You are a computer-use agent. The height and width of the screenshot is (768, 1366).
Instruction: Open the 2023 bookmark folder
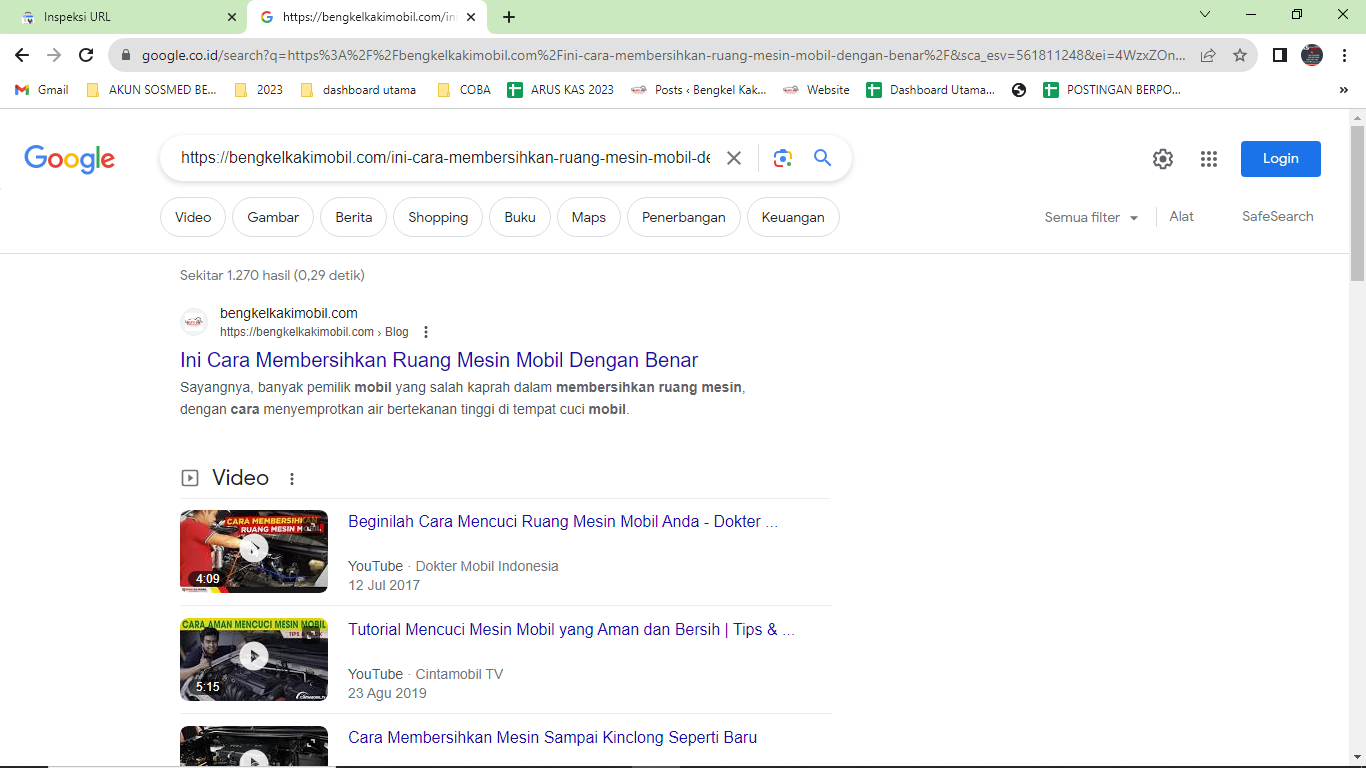[x=259, y=90]
